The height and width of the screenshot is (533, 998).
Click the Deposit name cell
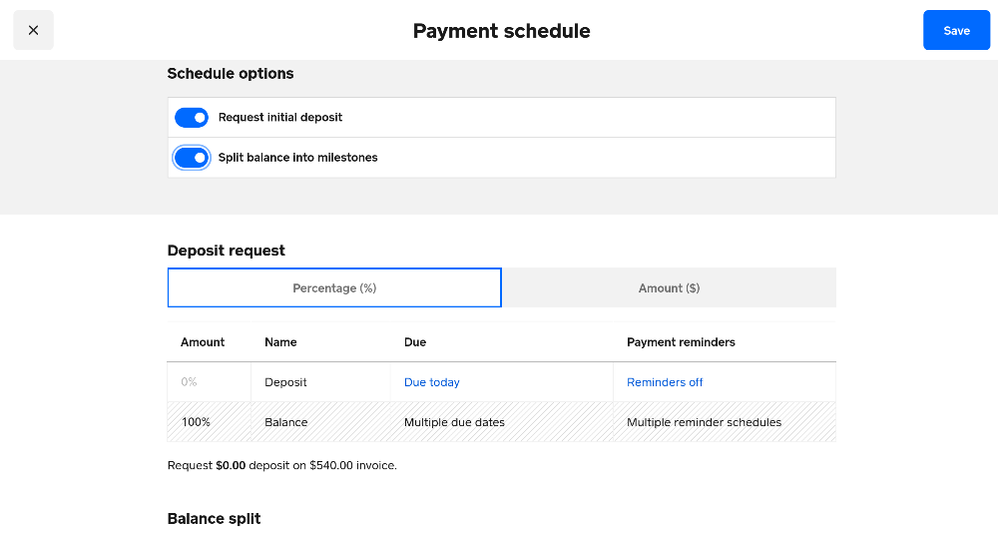pyautogui.click(x=286, y=382)
